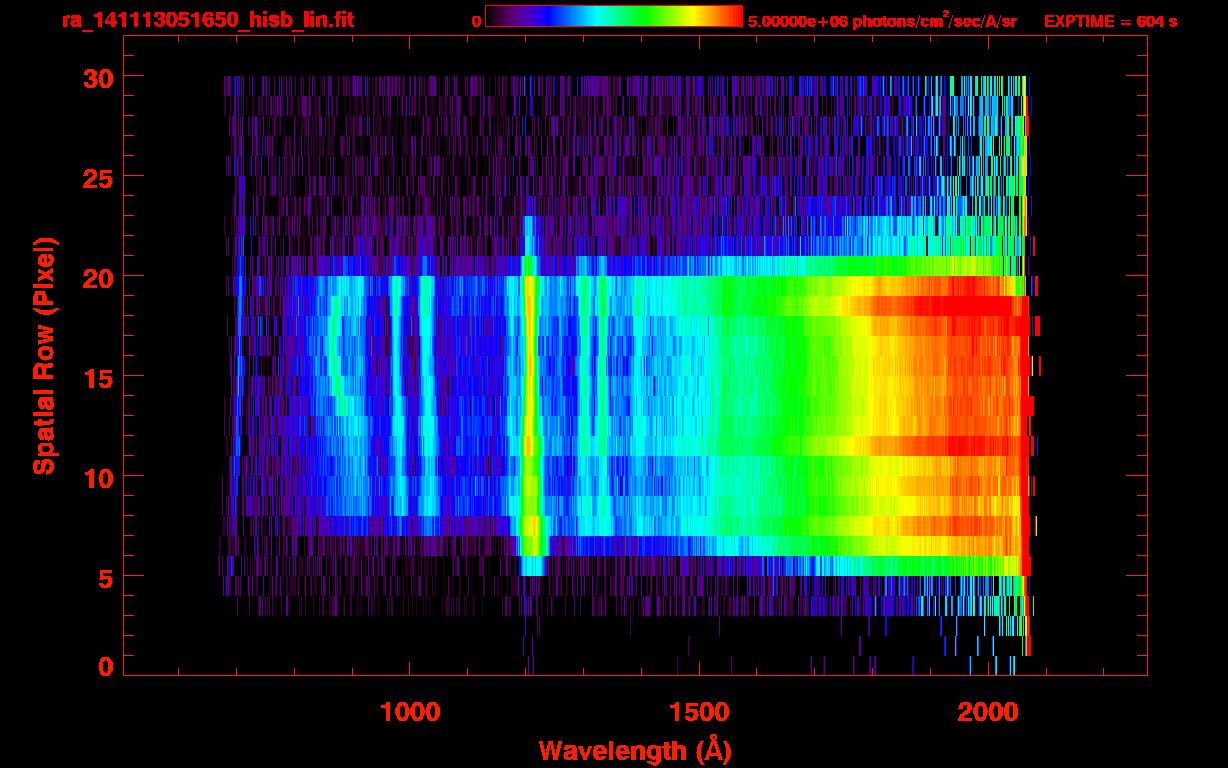Click the y-axis tick label 0
The image size is (1228, 768).
click(105, 666)
